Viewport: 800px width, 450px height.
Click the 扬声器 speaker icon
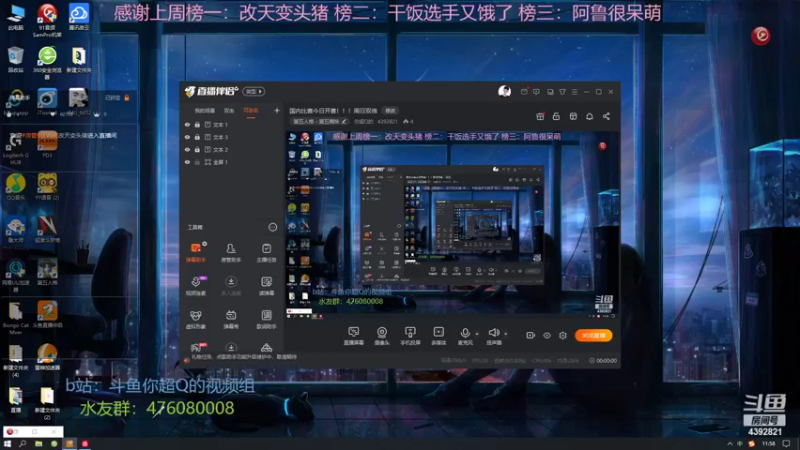point(493,333)
